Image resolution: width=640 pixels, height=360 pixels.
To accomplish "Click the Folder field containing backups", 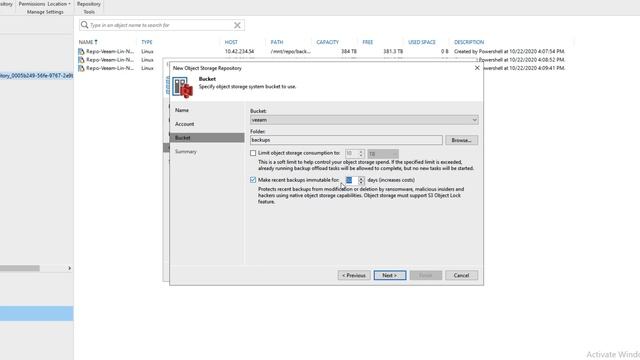I will [346, 140].
